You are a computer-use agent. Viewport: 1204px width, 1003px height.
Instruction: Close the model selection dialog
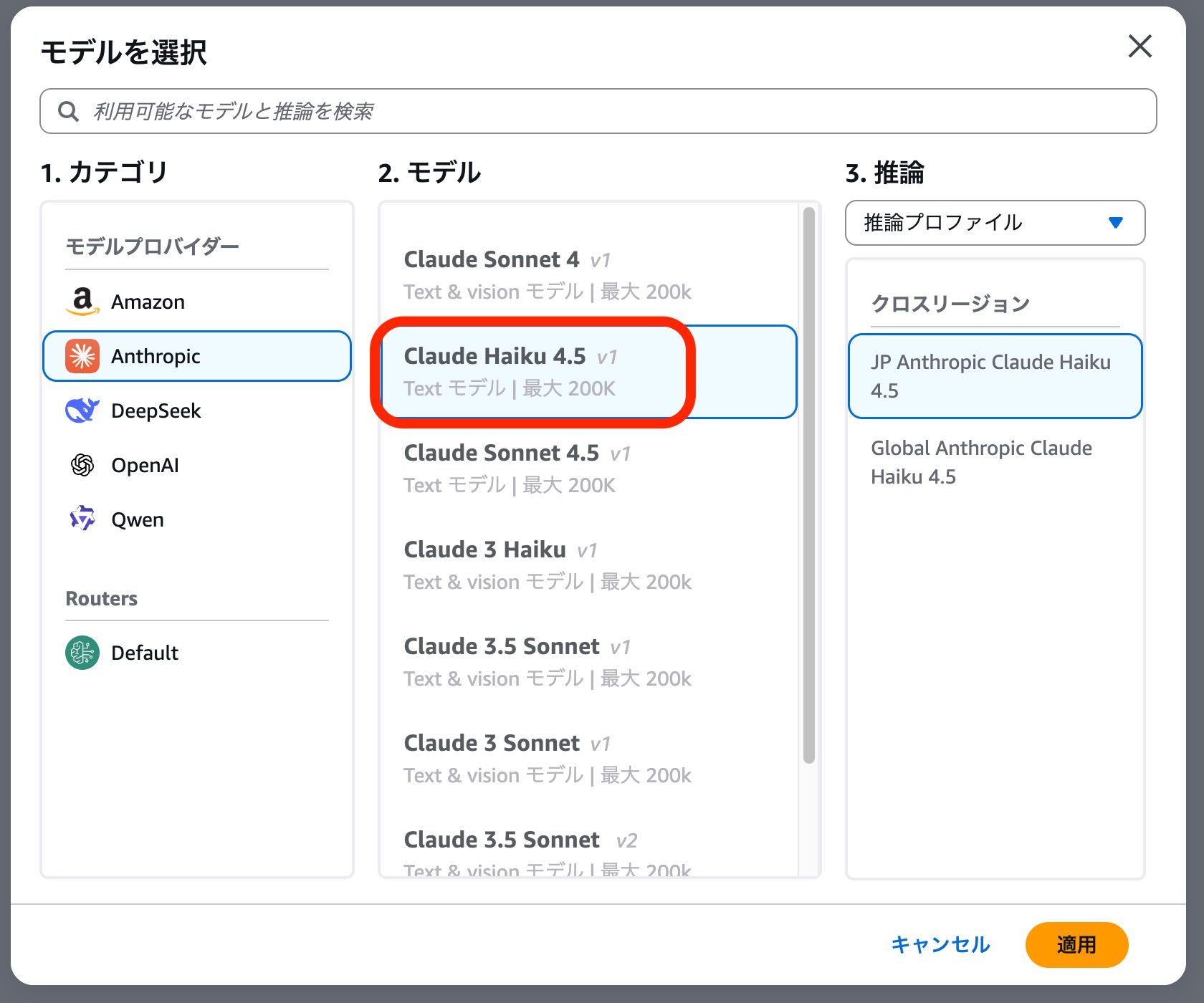tap(1139, 47)
